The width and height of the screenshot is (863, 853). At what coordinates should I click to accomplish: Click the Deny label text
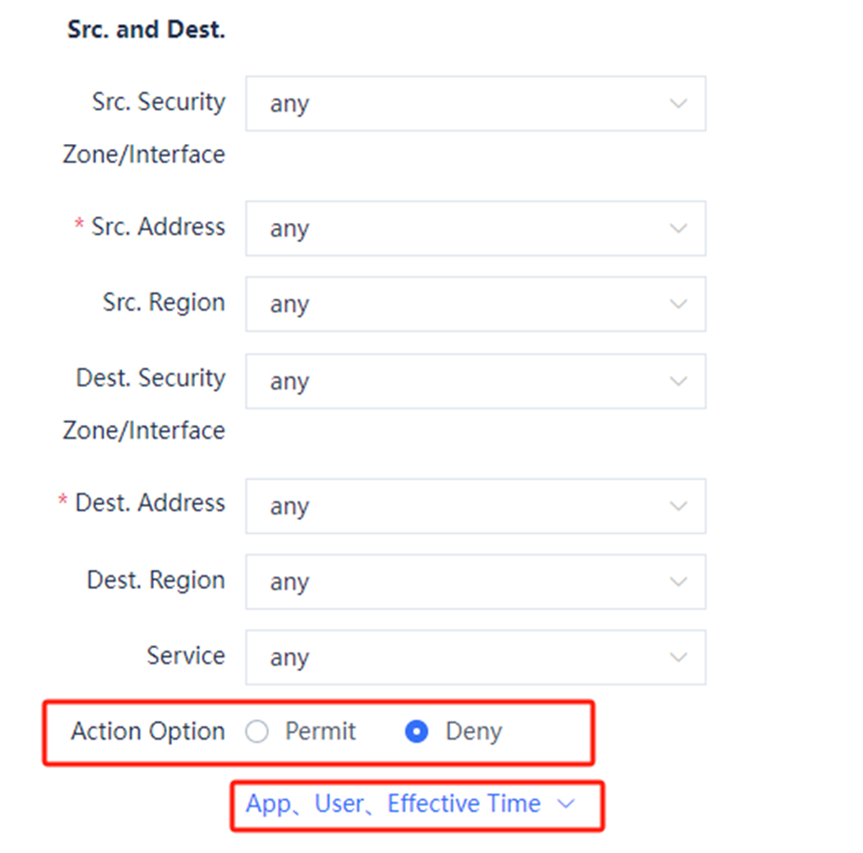[474, 731]
